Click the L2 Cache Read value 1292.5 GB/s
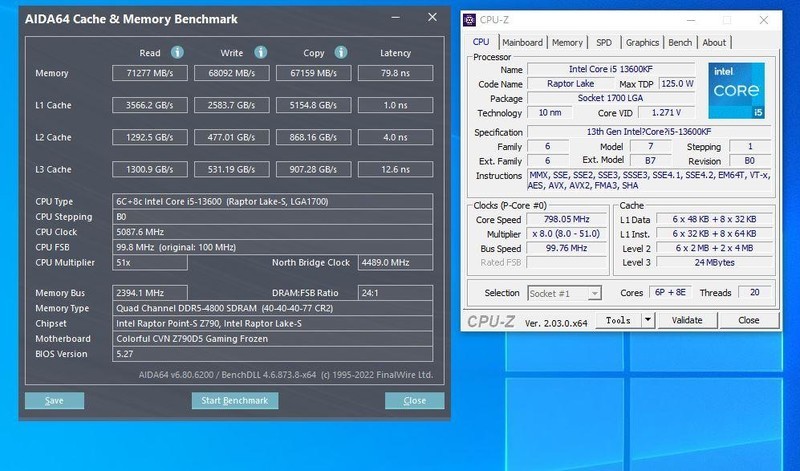The width and height of the screenshot is (800, 471). pos(149,137)
